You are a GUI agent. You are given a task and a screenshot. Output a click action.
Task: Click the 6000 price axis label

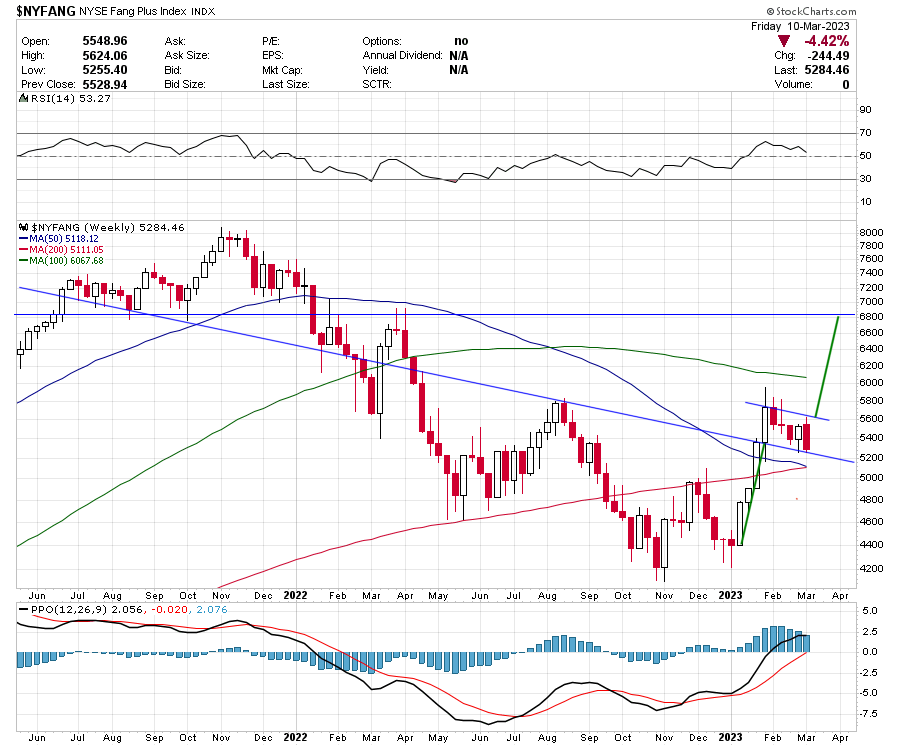pos(871,382)
